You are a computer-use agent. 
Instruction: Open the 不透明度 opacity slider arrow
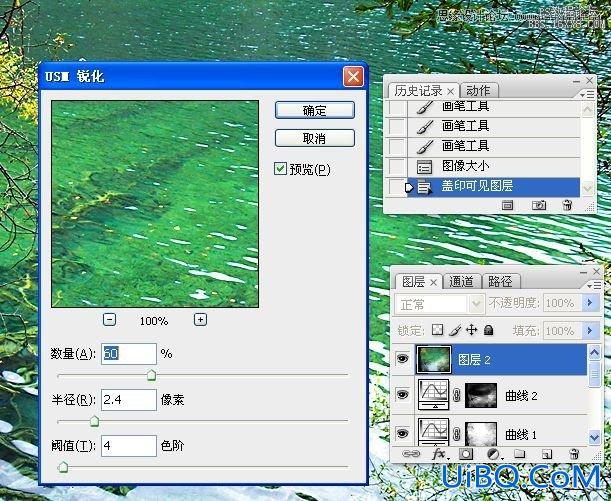pos(590,303)
